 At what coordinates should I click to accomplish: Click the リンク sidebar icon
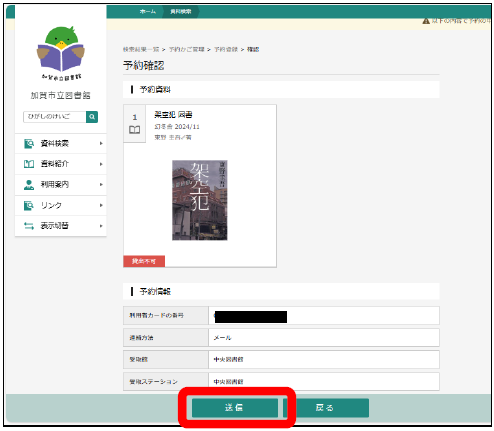29,205
